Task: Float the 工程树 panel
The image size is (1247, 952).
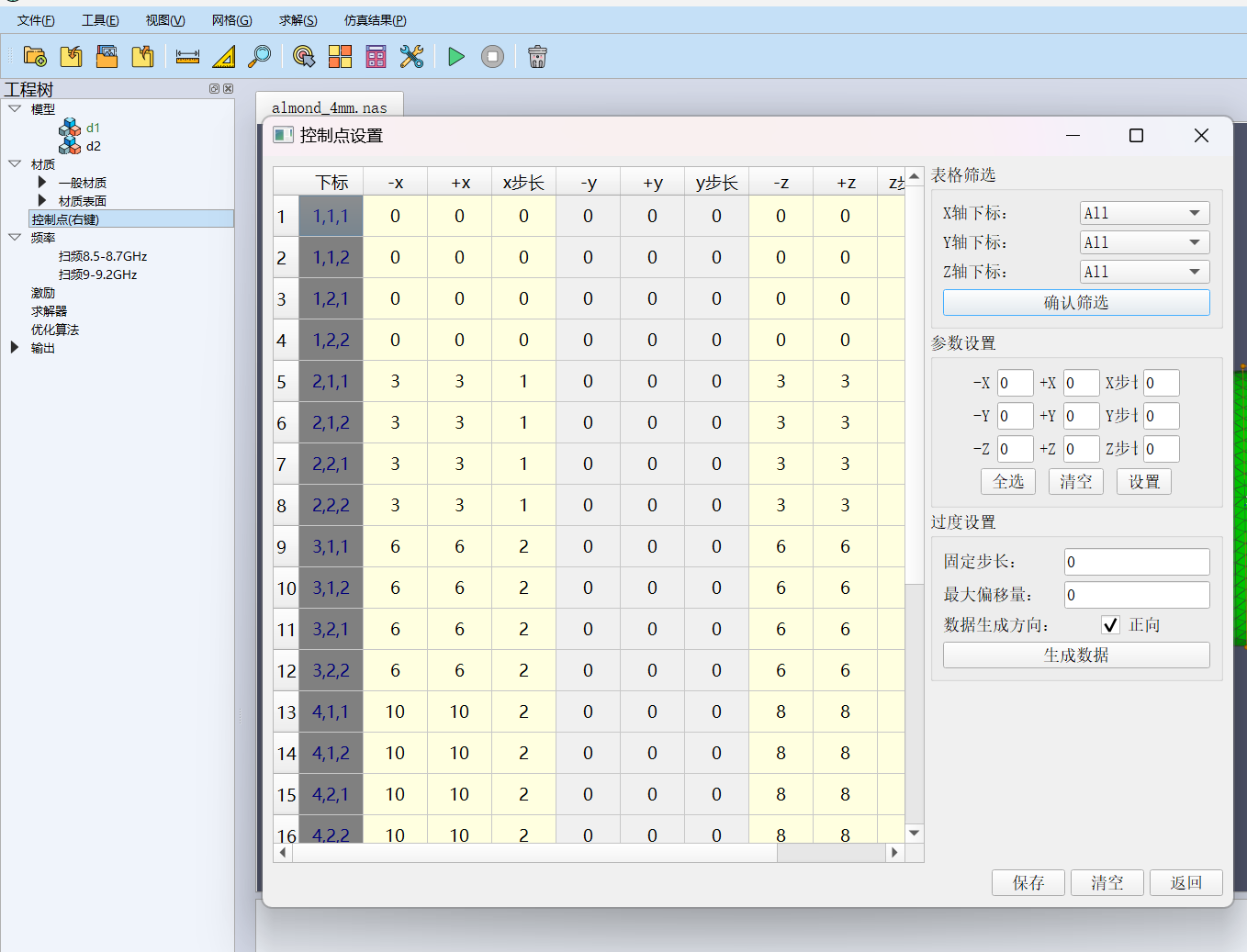Action: (x=214, y=89)
